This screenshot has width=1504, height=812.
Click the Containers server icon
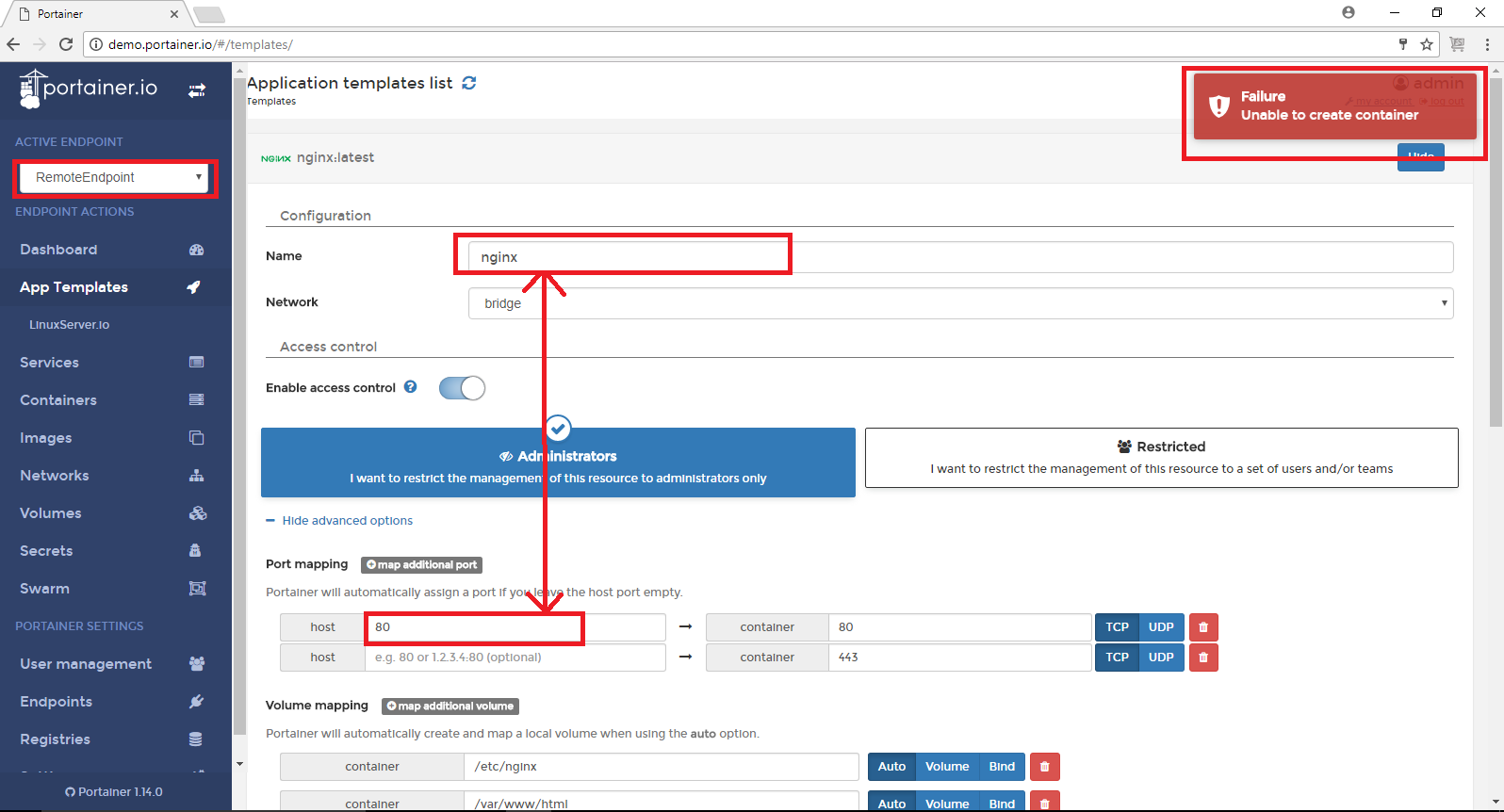pos(196,400)
